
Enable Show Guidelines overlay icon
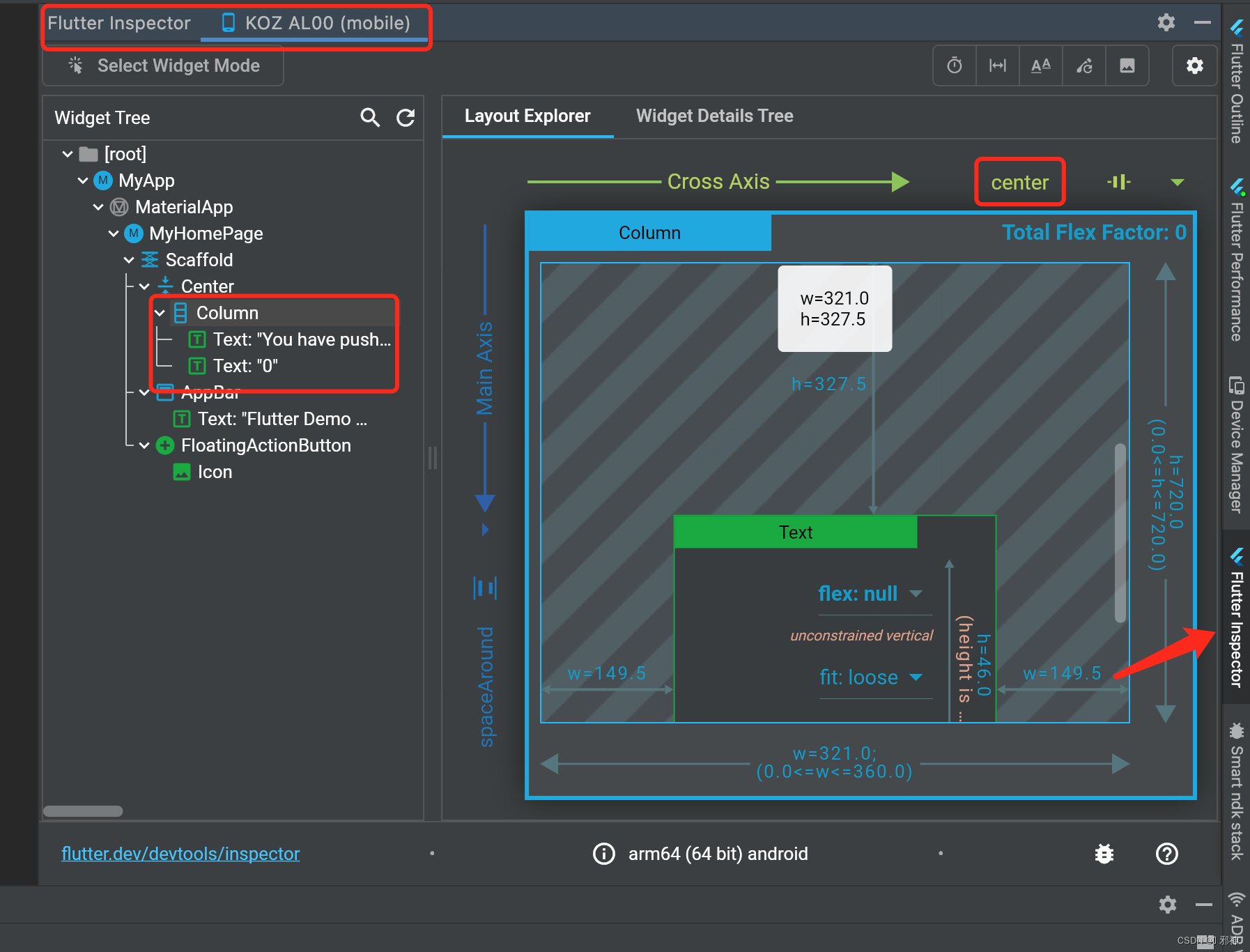[998, 66]
